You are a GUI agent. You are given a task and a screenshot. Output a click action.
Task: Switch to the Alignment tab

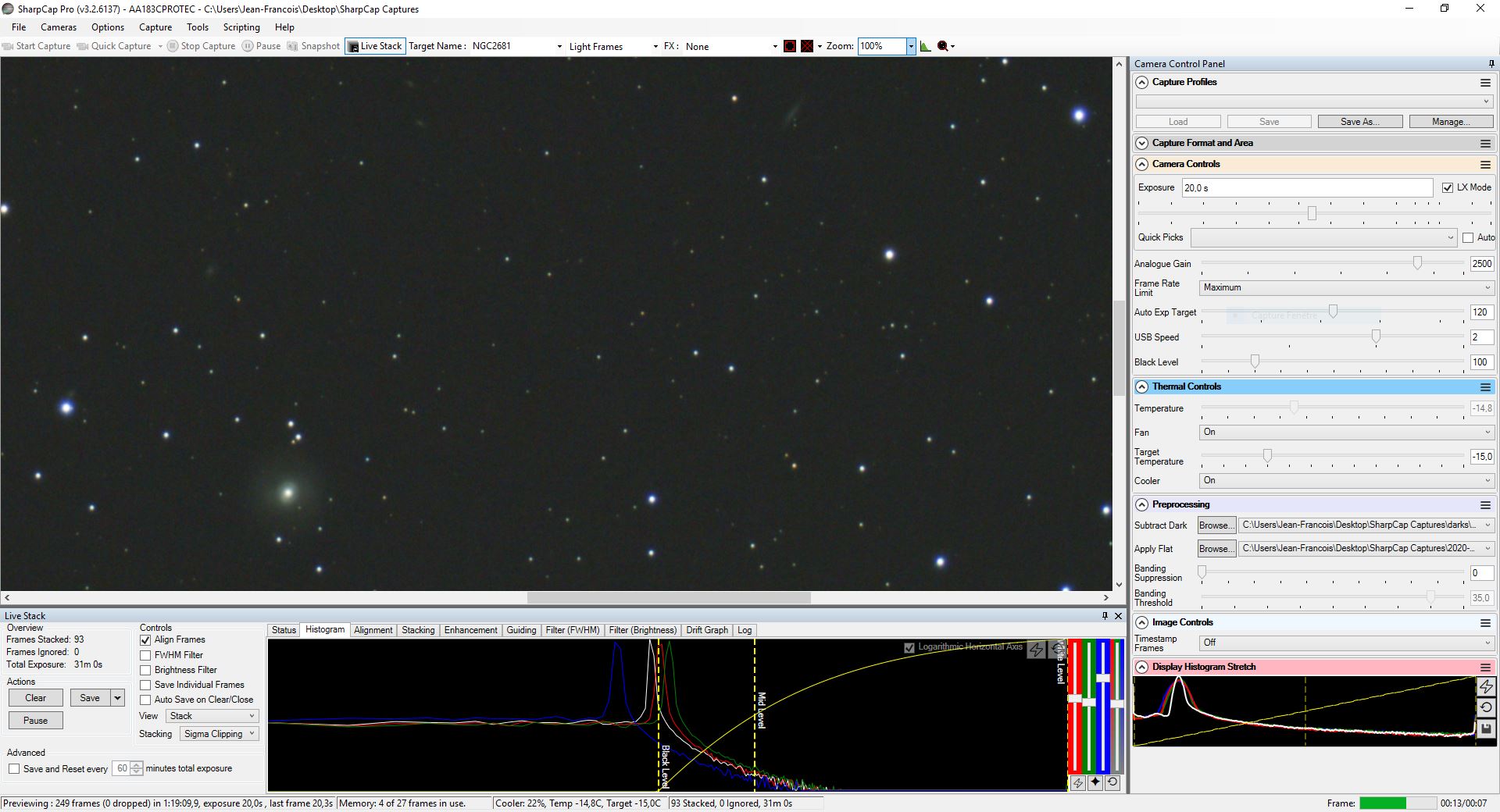[373, 630]
